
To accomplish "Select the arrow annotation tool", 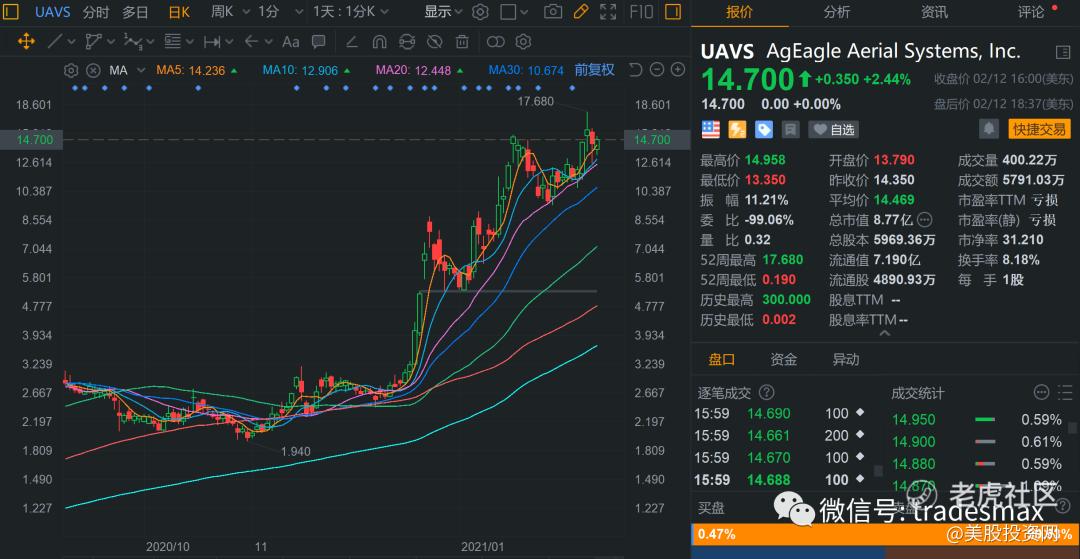I will pyautogui.click(x=252, y=42).
